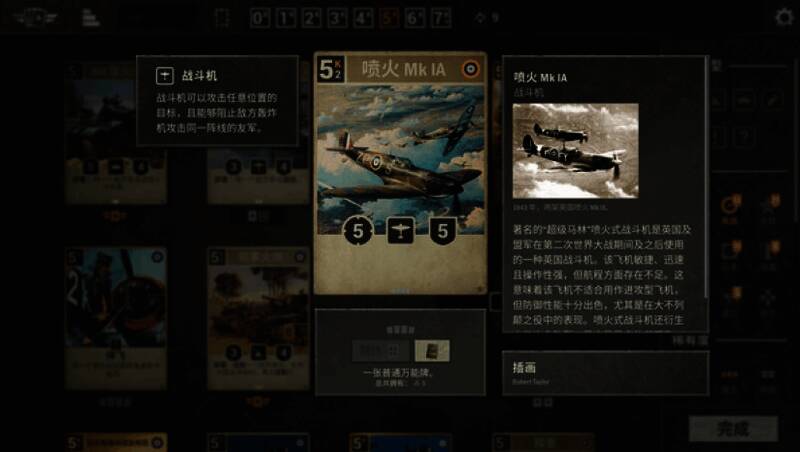Click the 3 cost filter box
Viewport: 800px width, 452px height.
(x=337, y=19)
